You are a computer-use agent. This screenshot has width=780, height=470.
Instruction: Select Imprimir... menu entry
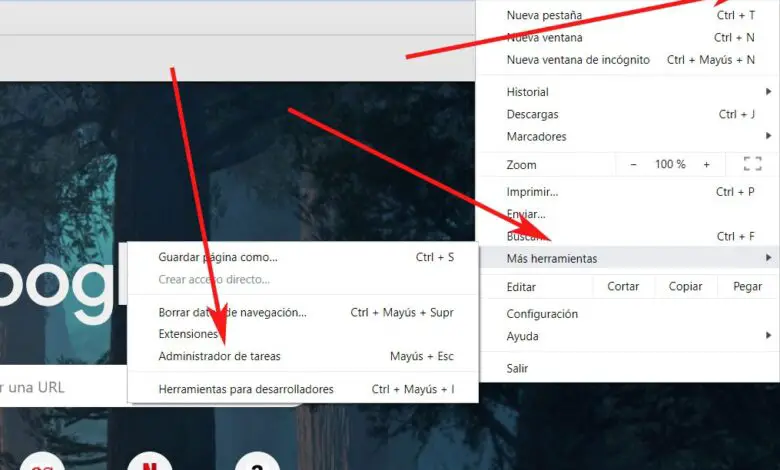pyautogui.click(x=628, y=192)
